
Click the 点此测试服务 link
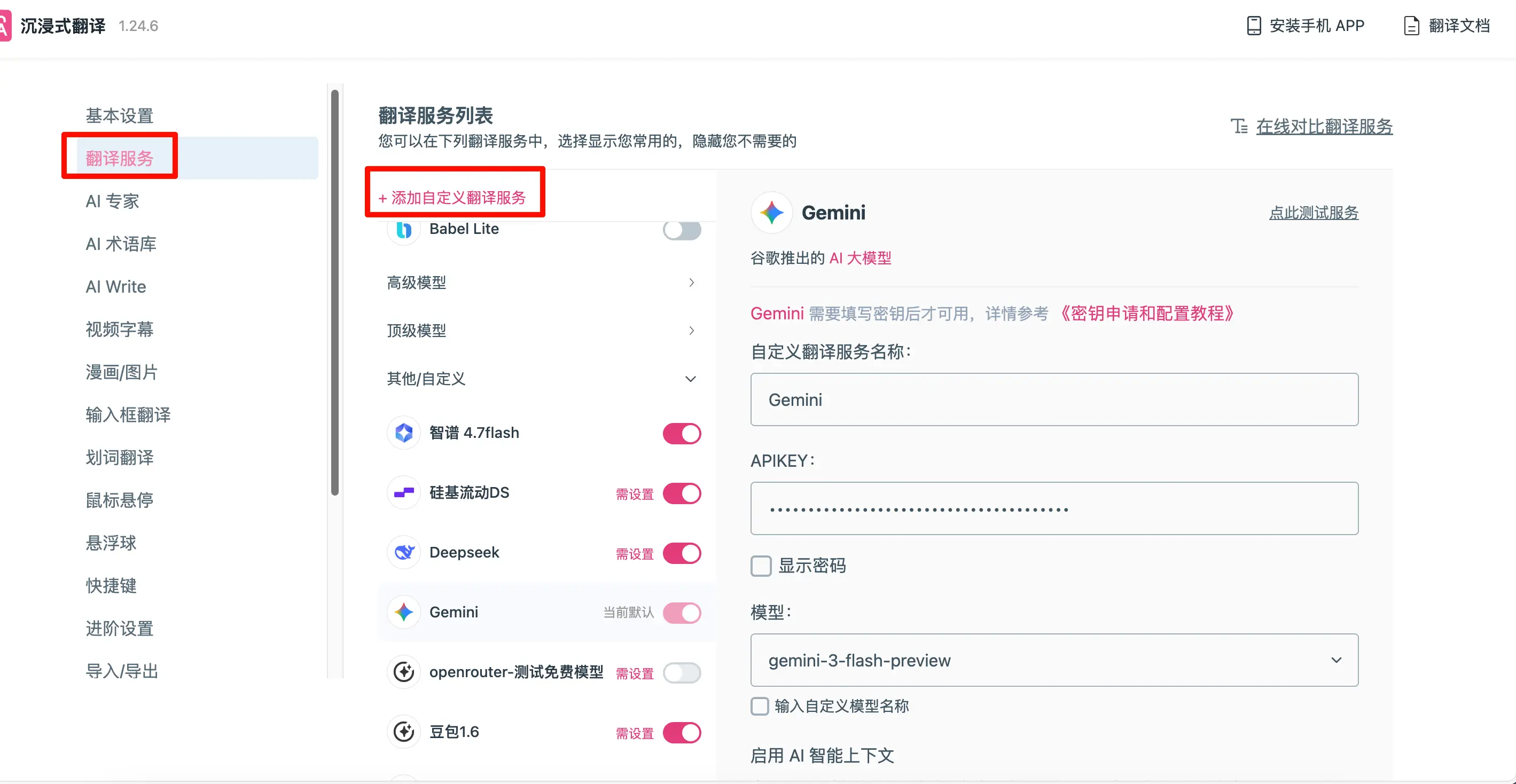coord(1313,213)
